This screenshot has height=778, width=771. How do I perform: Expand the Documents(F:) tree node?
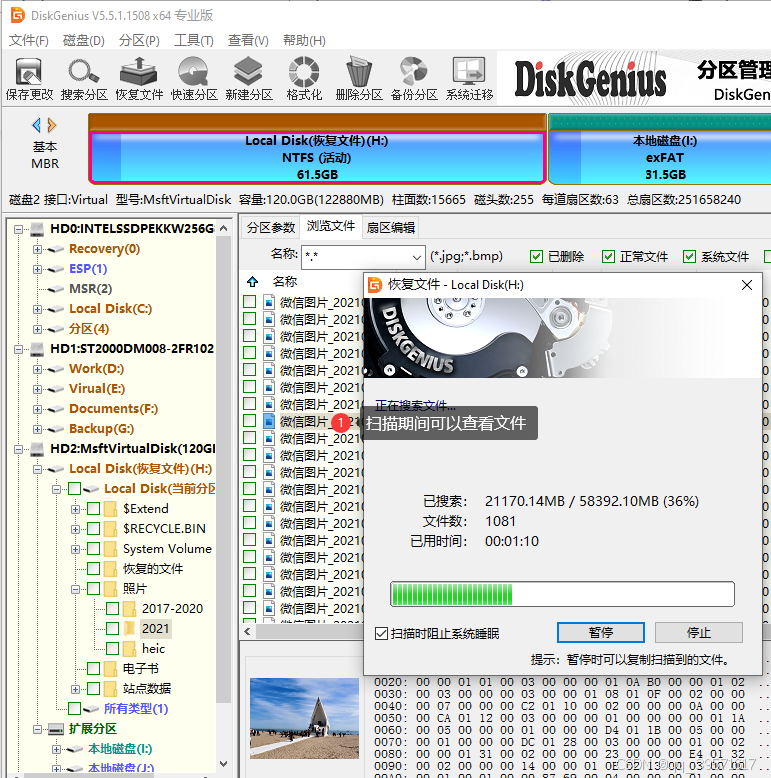(x=37, y=409)
